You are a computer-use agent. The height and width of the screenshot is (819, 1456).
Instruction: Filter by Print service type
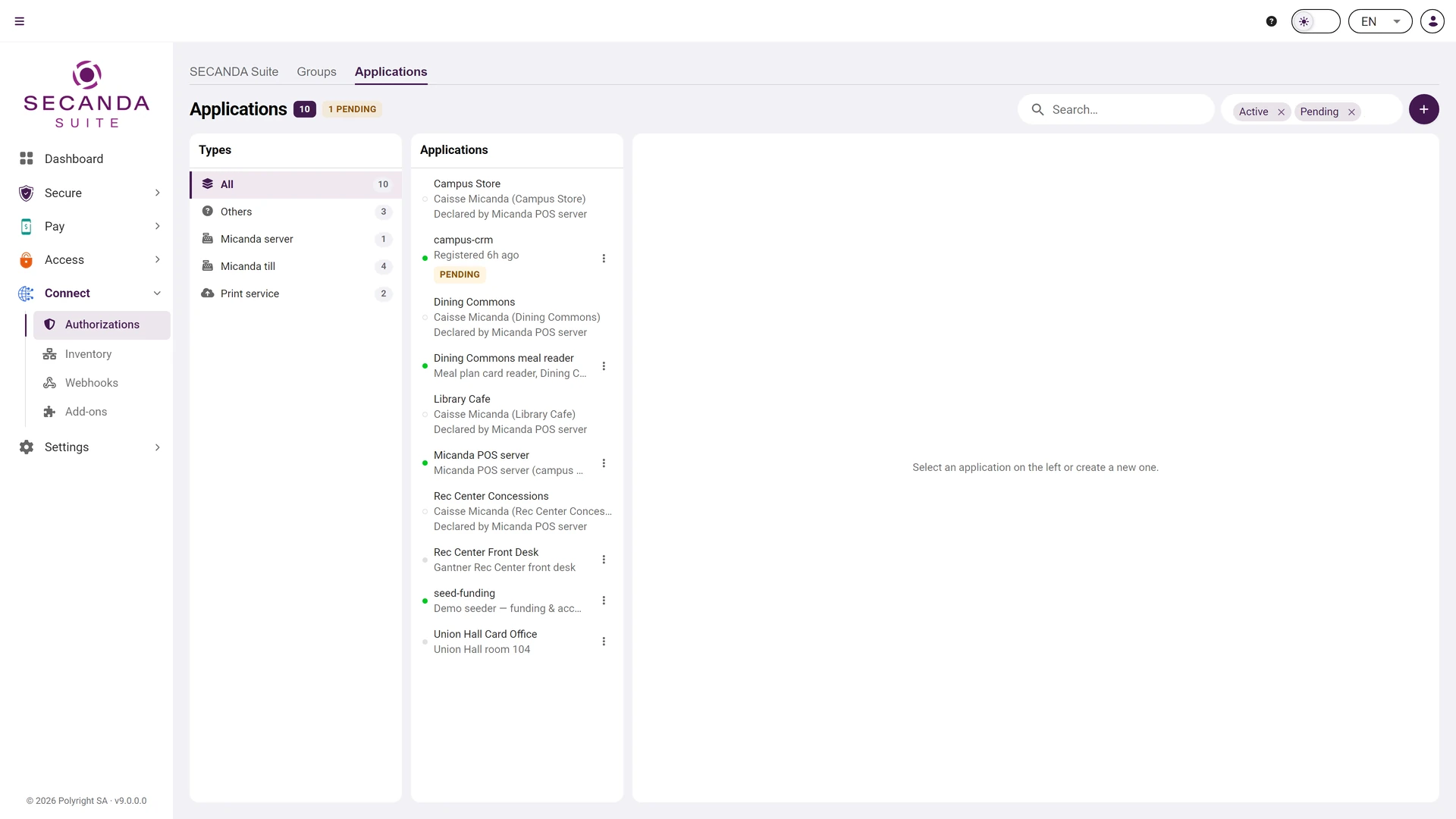pyautogui.click(x=296, y=293)
